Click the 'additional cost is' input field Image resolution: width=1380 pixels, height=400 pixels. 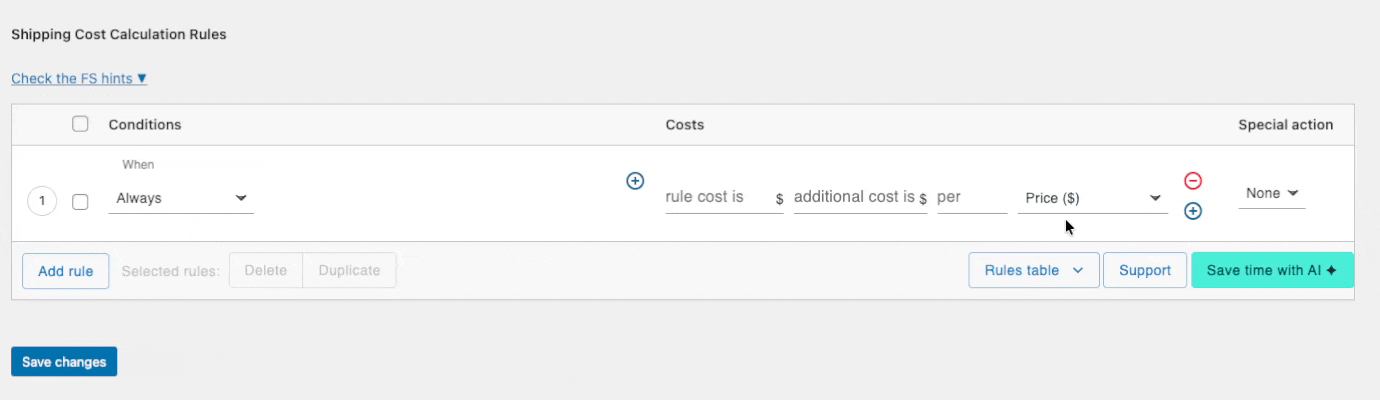pos(854,198)
